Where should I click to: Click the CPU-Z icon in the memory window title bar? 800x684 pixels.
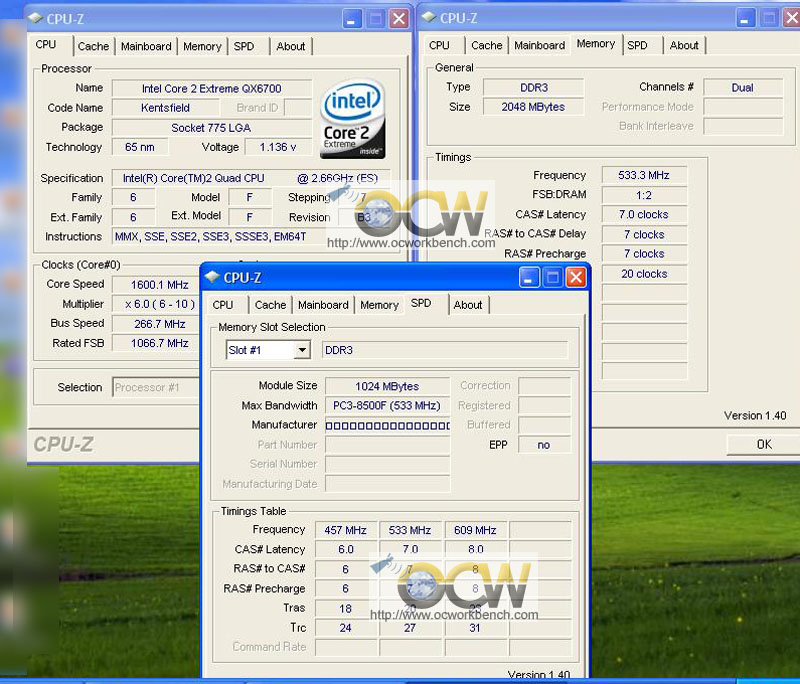tap(430, 17)
